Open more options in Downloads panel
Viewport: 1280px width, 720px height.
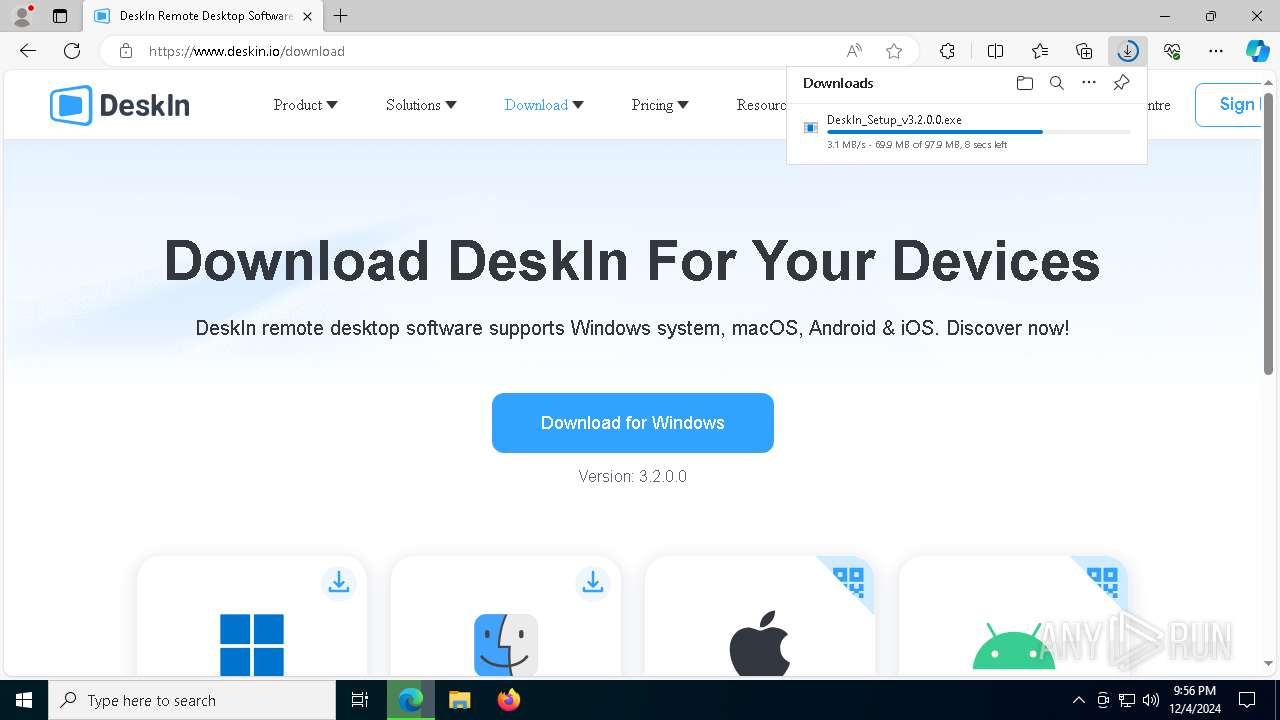1089,83
